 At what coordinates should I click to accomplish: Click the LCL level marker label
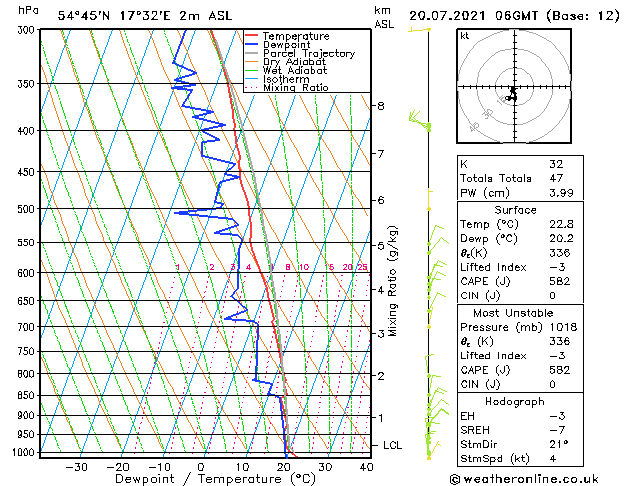coord(392,445)
